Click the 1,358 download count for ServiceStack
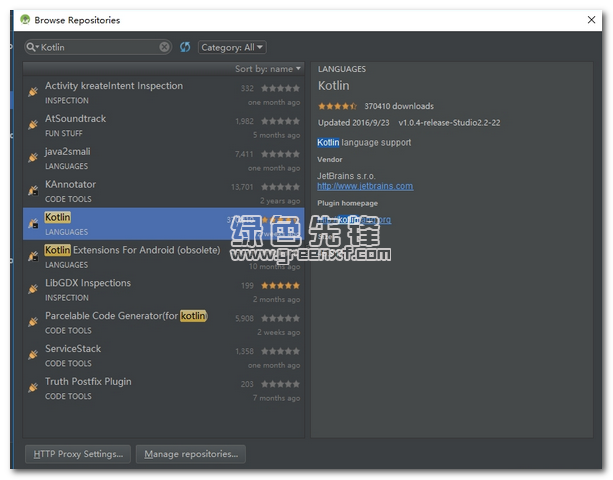 244,351
